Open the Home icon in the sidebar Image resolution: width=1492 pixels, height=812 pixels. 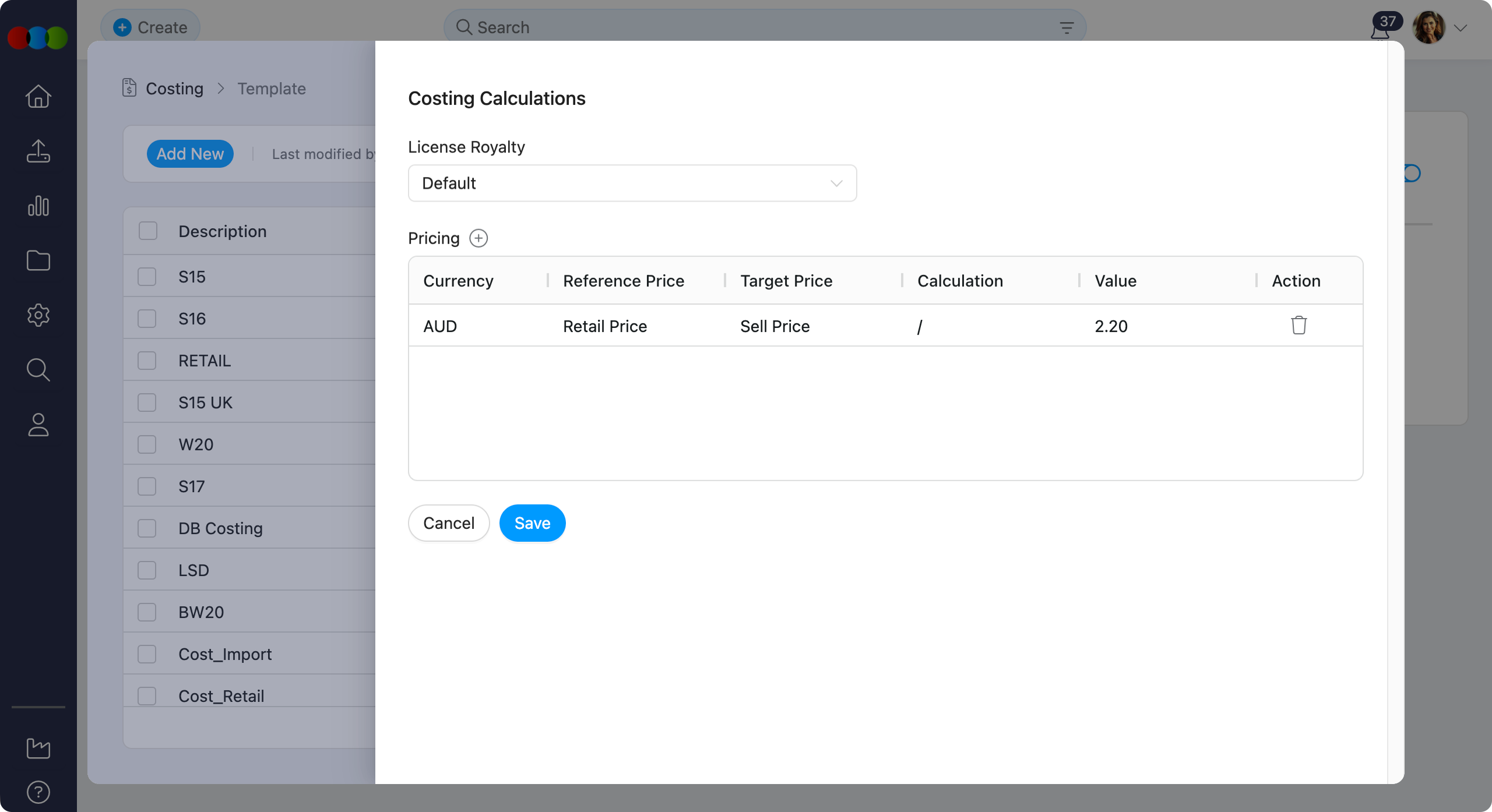[38, 96]
